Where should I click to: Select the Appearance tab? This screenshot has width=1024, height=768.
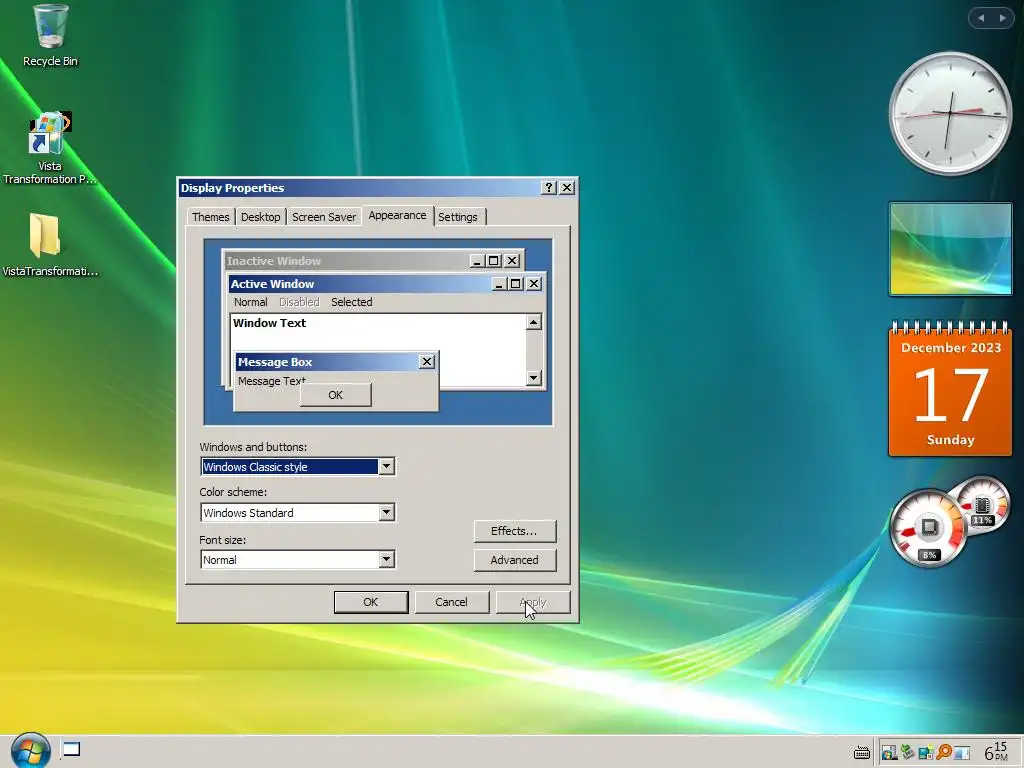397,216
